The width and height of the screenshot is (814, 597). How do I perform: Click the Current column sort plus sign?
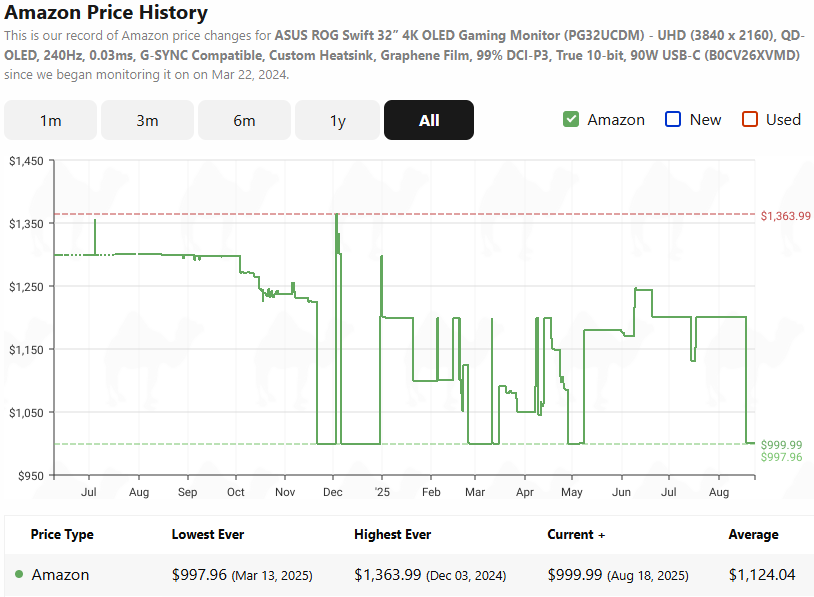pos(601,535)
